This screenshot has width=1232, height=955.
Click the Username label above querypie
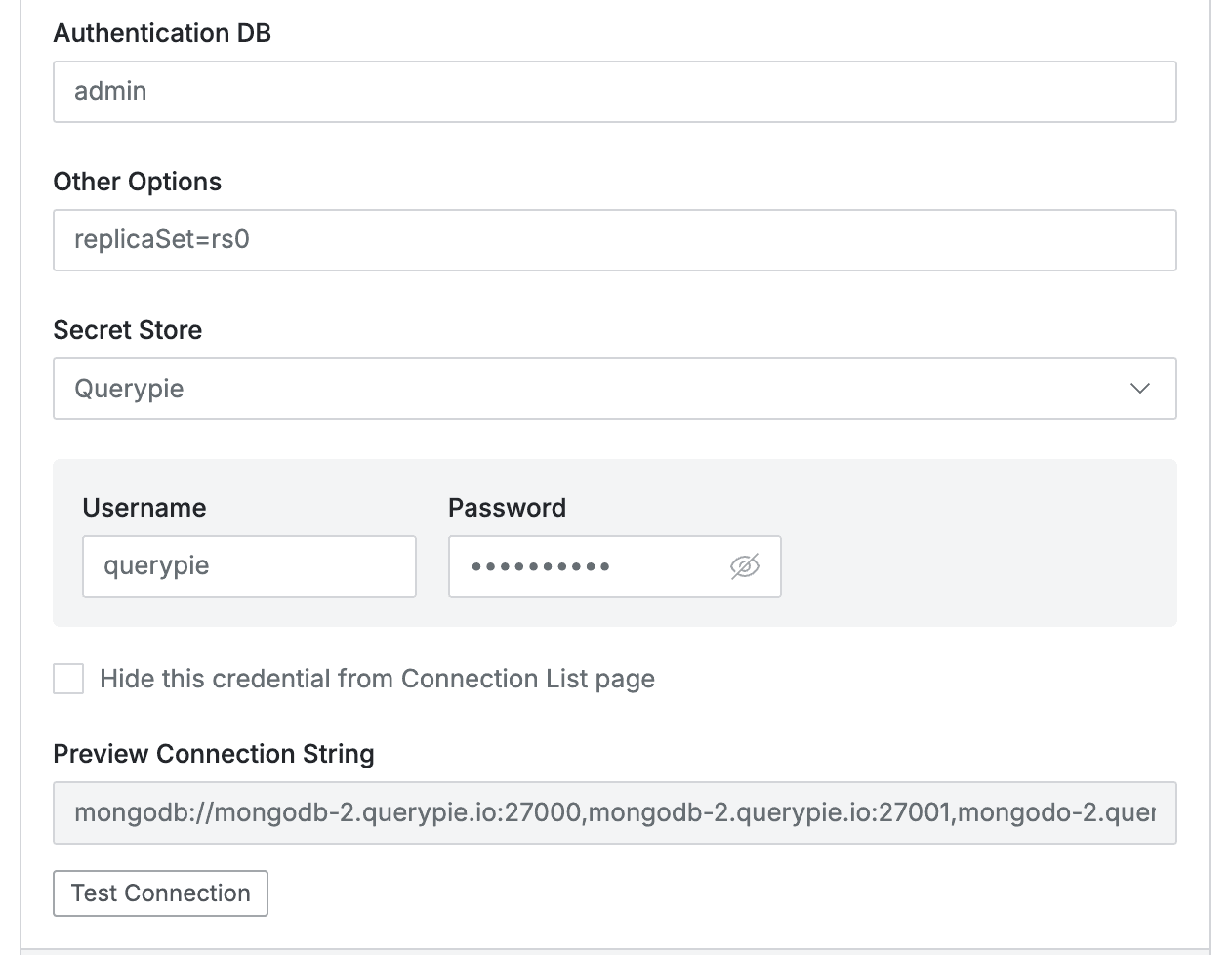pyautogui.click(x=144, y=507)
